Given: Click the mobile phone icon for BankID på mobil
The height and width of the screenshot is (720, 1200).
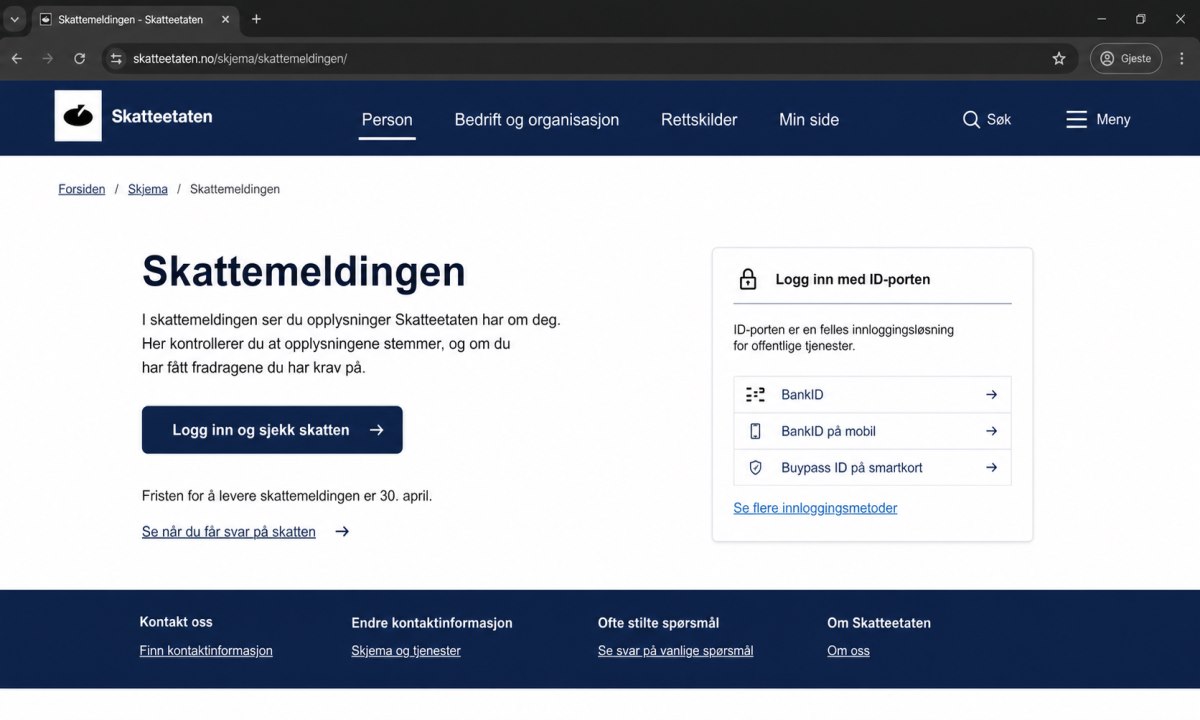Looking at the screenshot, I should [755, 431].
